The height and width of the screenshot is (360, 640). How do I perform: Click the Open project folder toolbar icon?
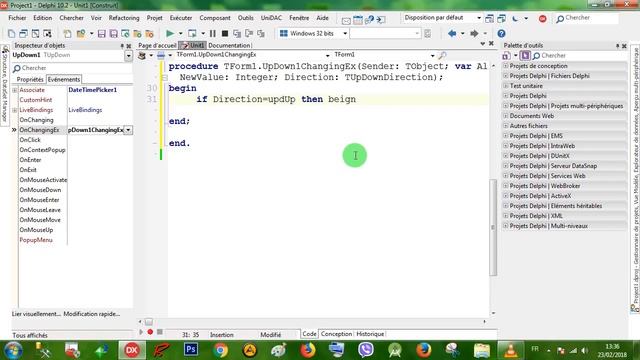81,33
